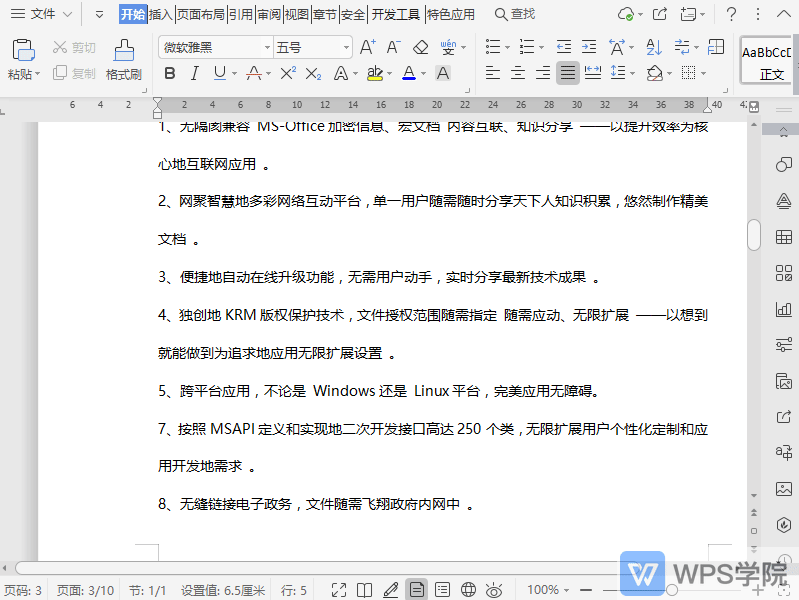
Task: Decrease font size with the A- icon
Action: pos(393,47)
